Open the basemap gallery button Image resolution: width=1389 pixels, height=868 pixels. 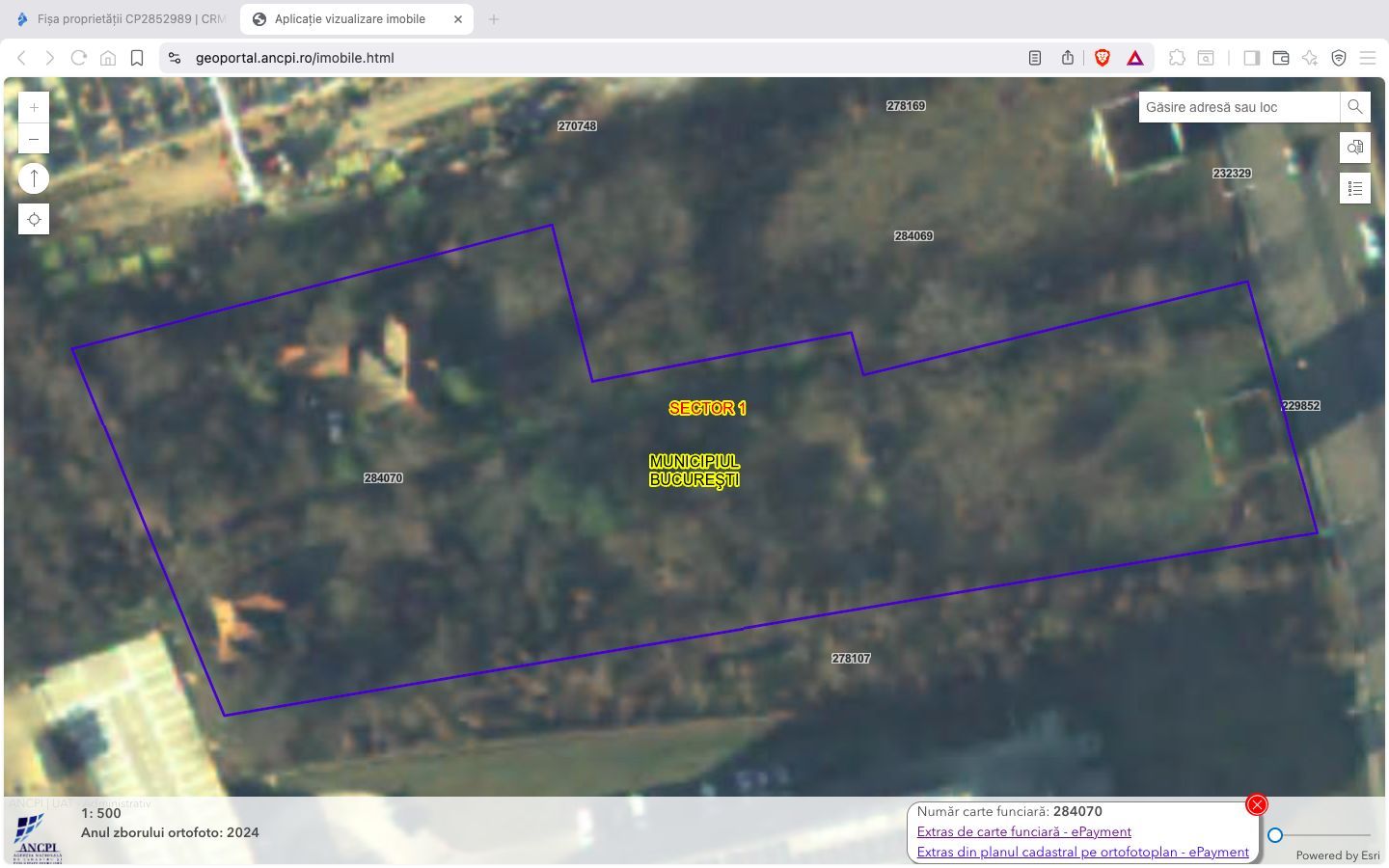click(1355, 148)
